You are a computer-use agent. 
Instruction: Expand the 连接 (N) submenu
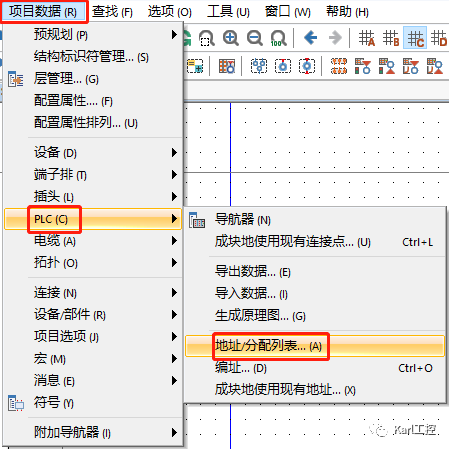tap(93, 292)
